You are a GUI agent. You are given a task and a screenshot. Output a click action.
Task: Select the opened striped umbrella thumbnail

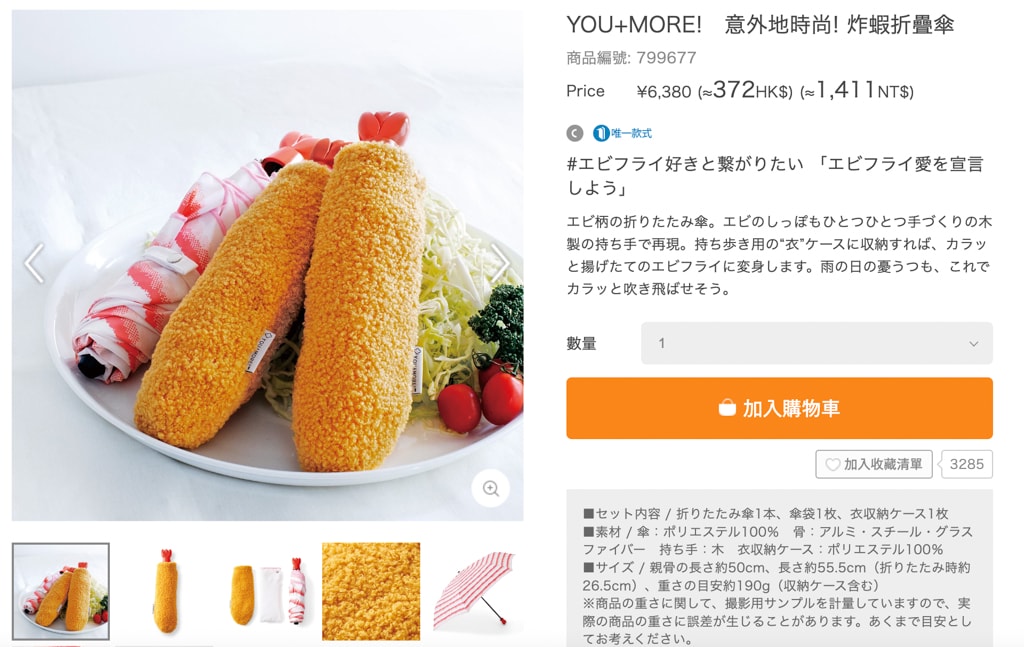[x=474, y=591]
